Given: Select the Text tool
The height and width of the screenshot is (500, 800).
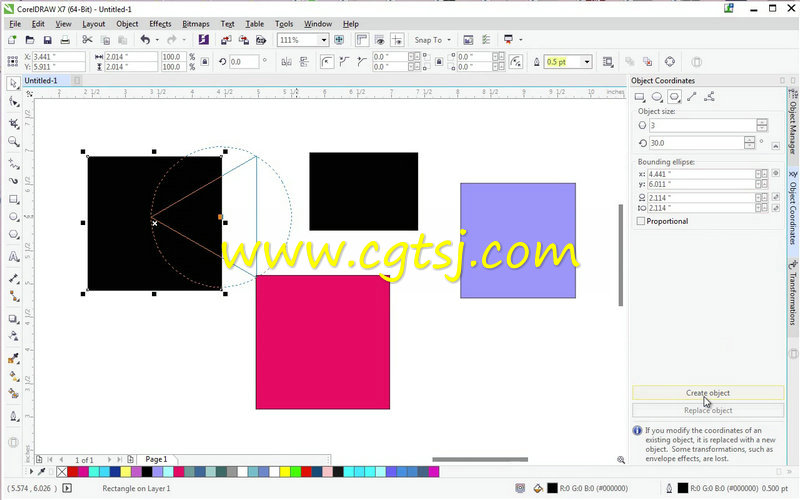Looking at the screenshot, I should click(14, 257).
